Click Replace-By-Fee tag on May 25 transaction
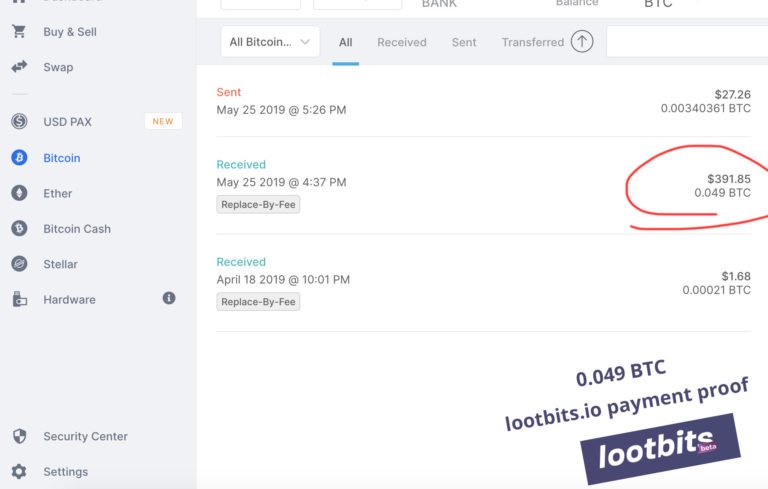768x489 pixels. (258, 204)
